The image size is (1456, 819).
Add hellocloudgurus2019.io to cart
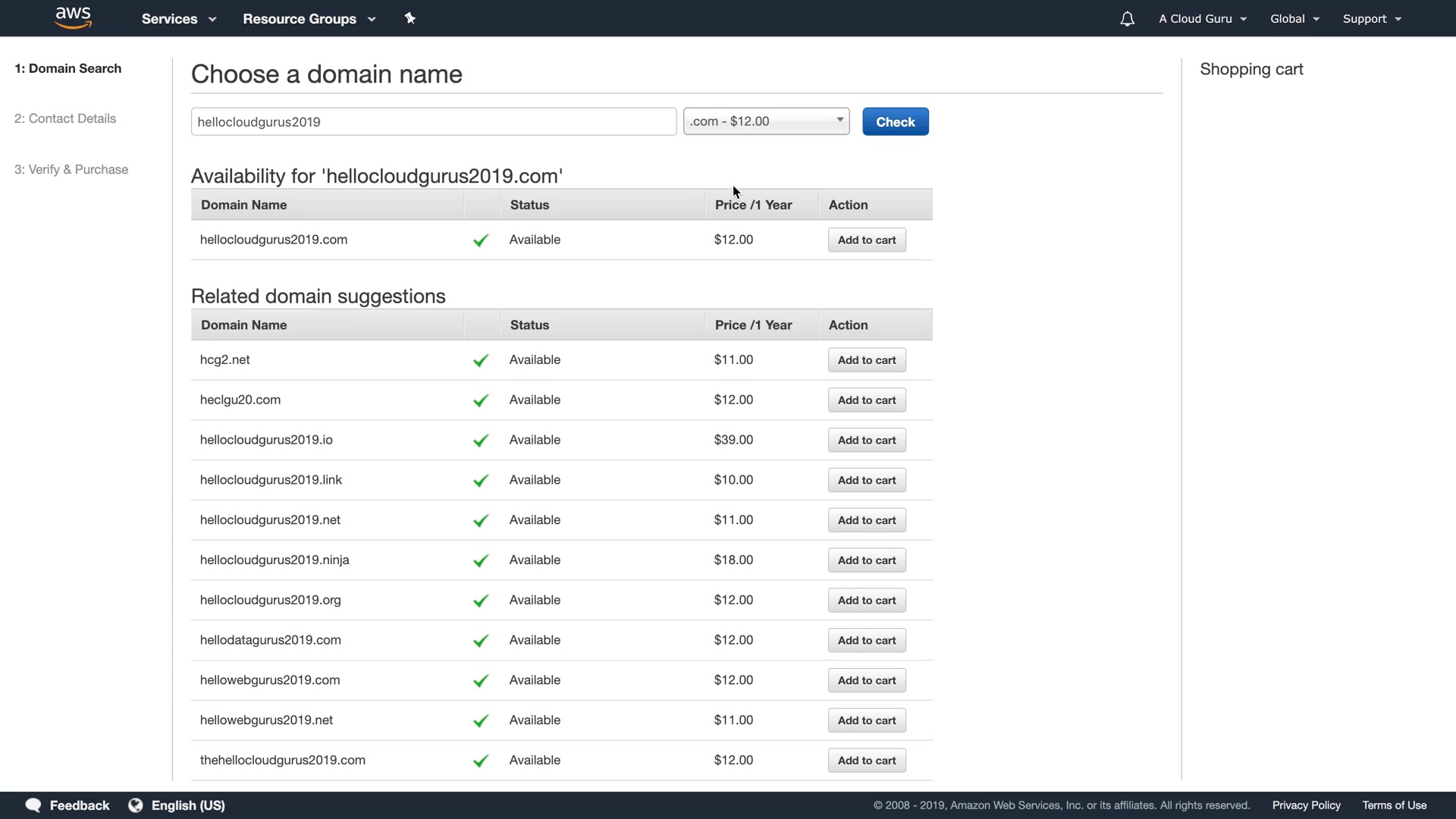pos(867,441)
